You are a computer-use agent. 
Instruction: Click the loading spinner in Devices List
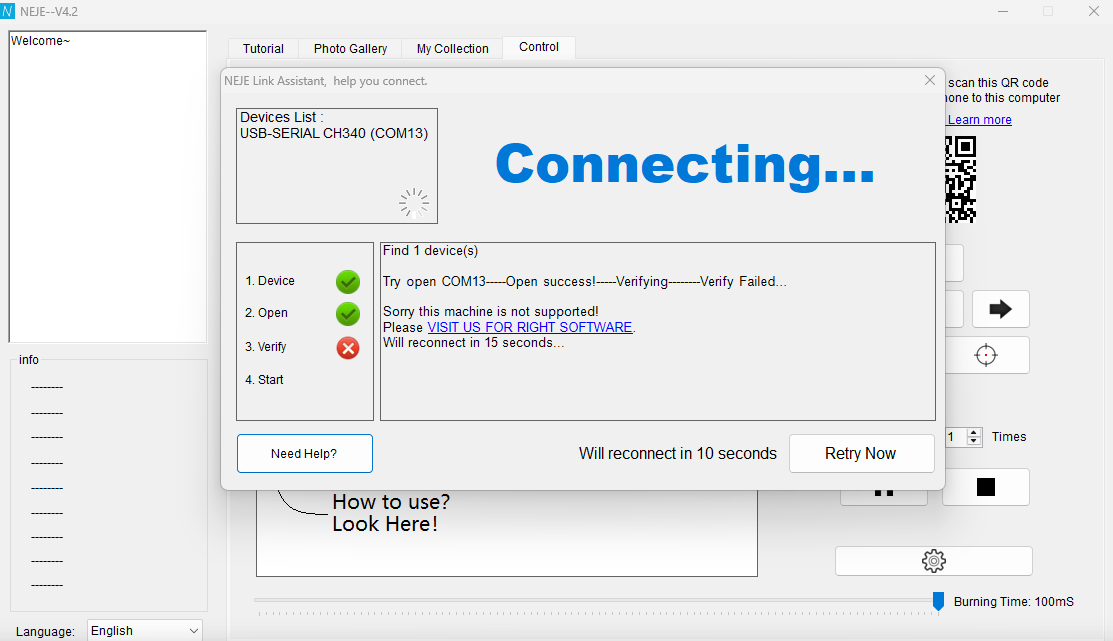414,203
